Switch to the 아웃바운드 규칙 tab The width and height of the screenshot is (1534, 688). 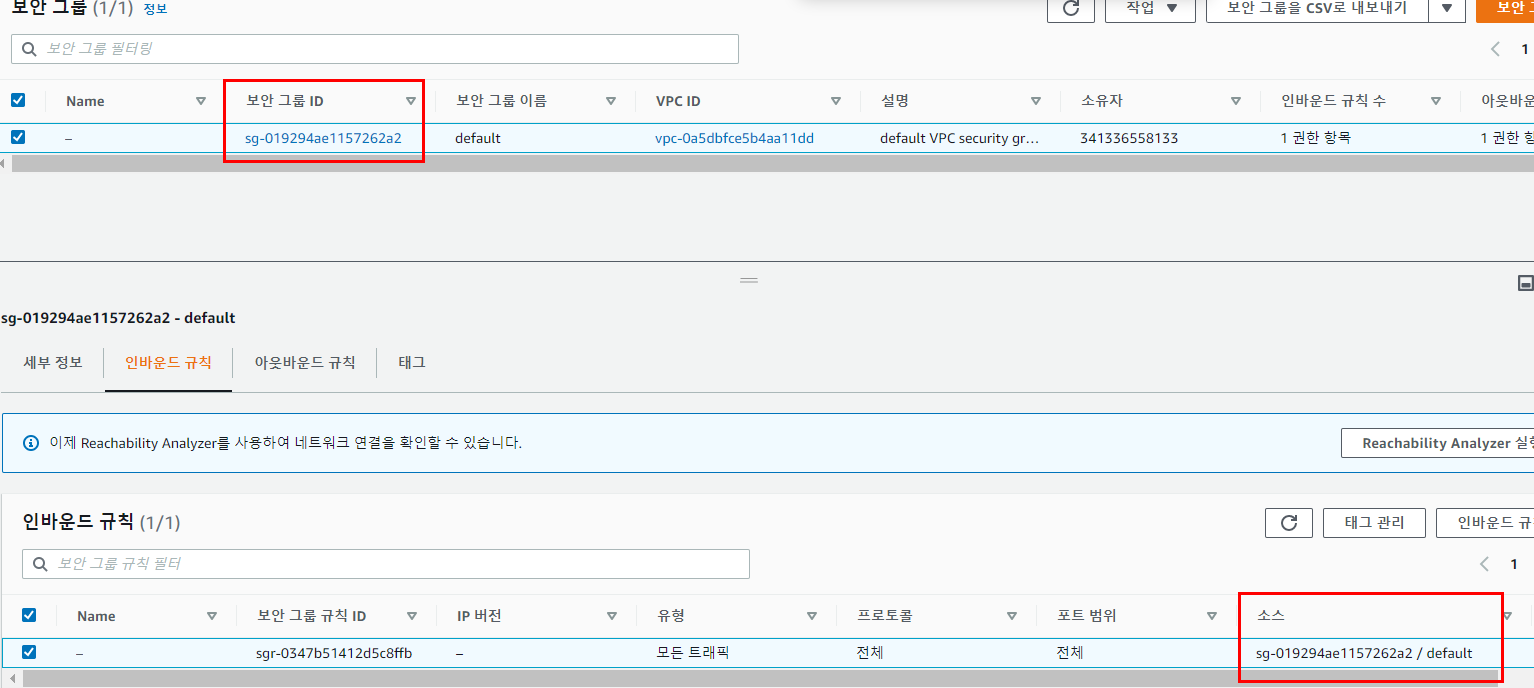305,362
